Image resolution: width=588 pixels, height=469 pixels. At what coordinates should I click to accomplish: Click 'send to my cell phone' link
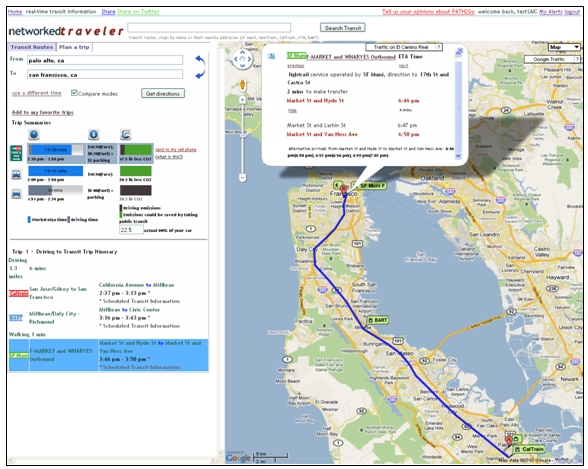click(x=176, y=150)
